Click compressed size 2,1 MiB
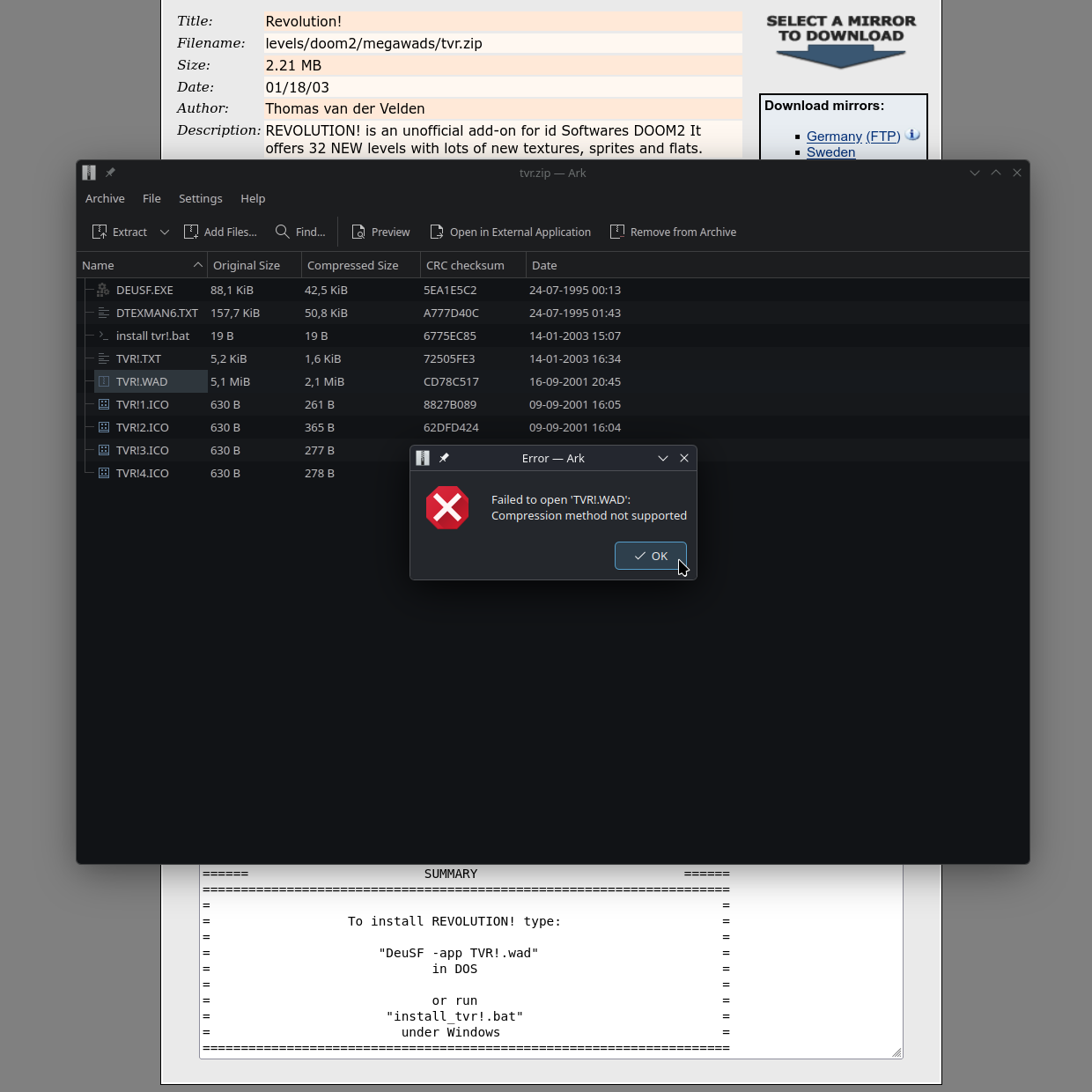Image resolution: width=1092 pixels, height=1092 pixels. point(324,381)
